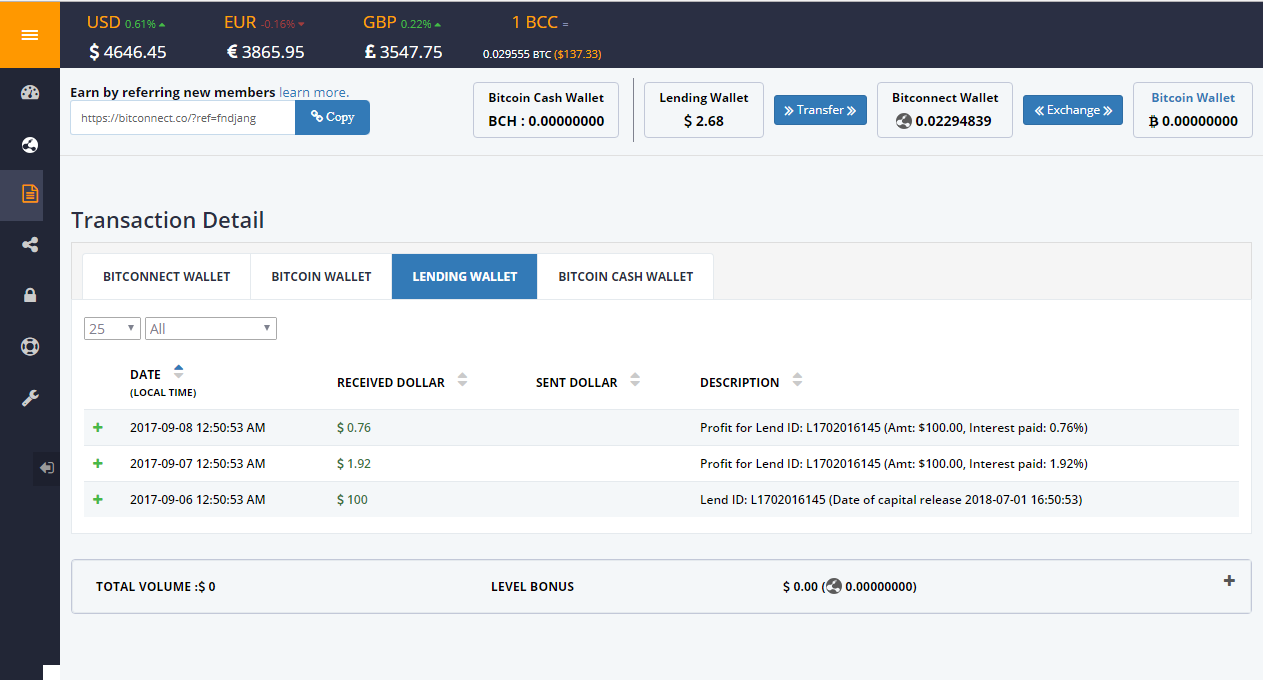
Task: Open the Bitcoin Wallet balance box
Action: click(1193, 110)
